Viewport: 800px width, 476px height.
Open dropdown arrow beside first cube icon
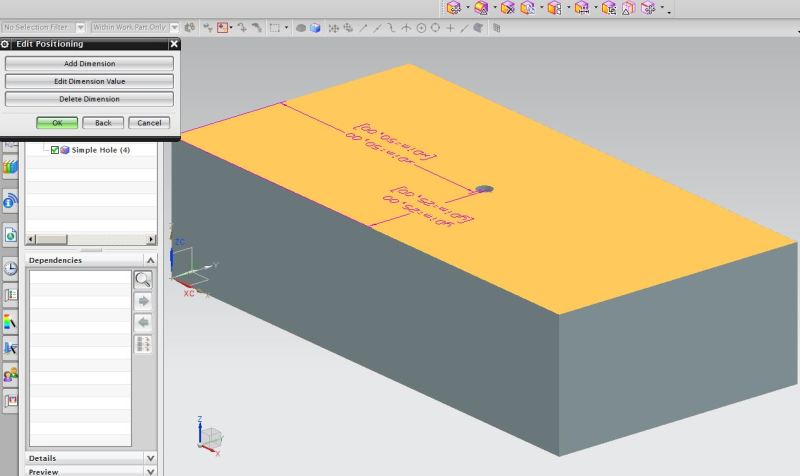(x=467, y=7)
